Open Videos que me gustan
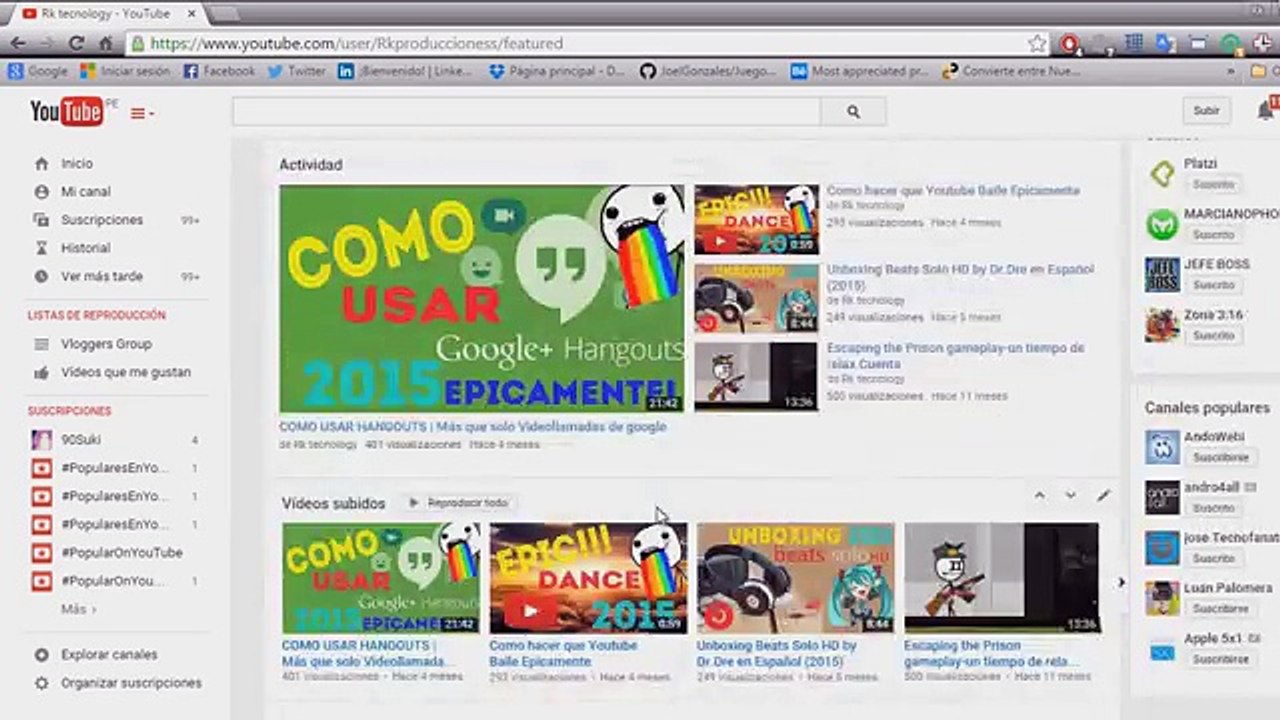Image resolution: width=1280 pixels, height=720 pixels. click(x=126, y=372)
